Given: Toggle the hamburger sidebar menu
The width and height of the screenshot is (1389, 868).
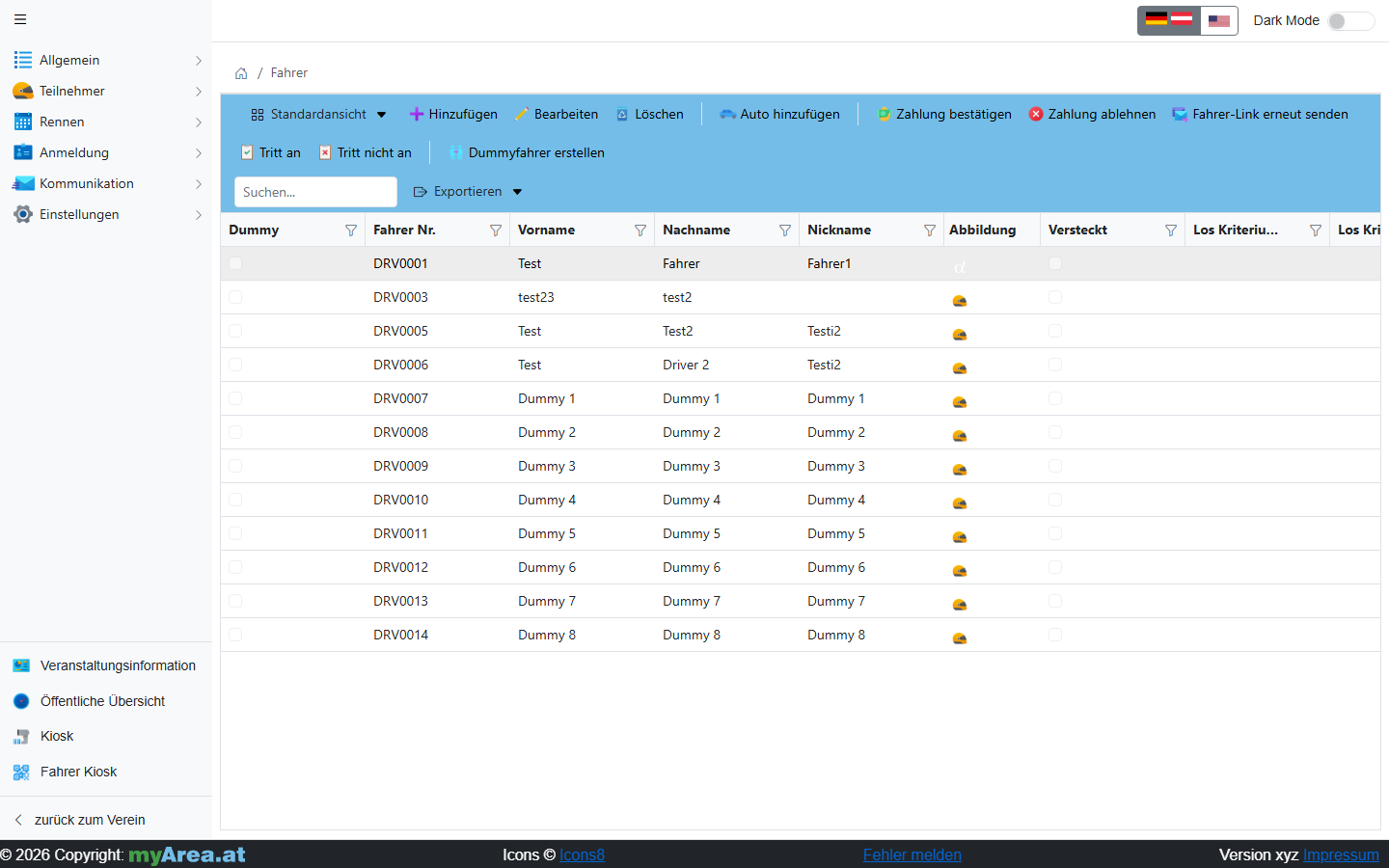Looking at the screenshot, I should click(x=20, y=19).
